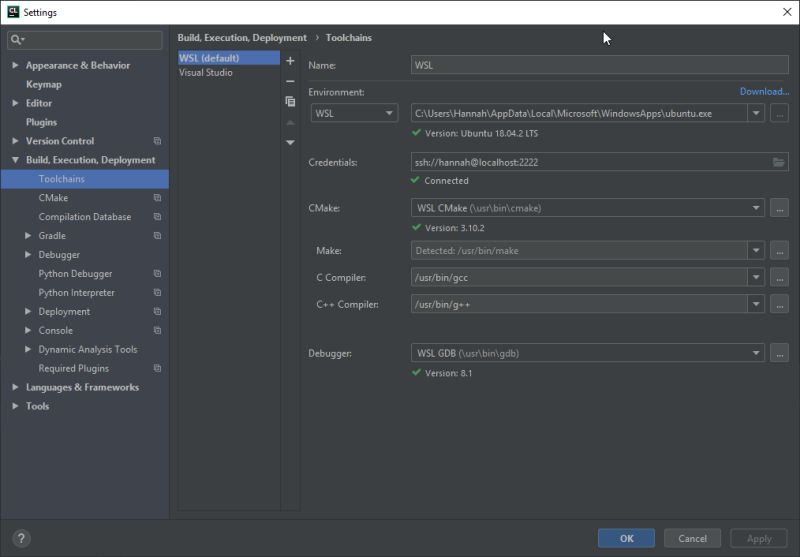This screenshot has width=800, height=557.
Task: Expand the Debugger subsection
Action: point(28,254)
